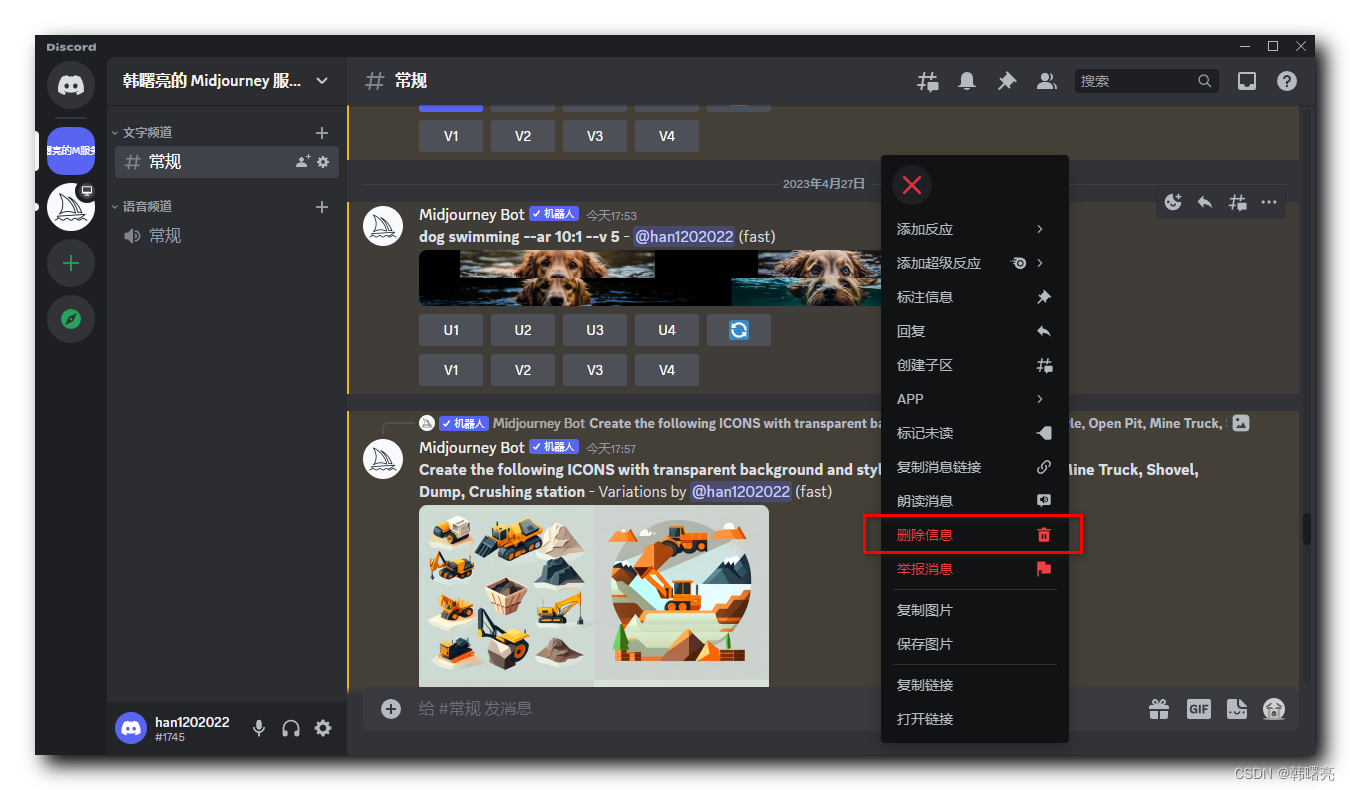The height and width of the screenshot is (790, 1350).
Task: Expand the APP submenu
Action: [x=974, y=399]
